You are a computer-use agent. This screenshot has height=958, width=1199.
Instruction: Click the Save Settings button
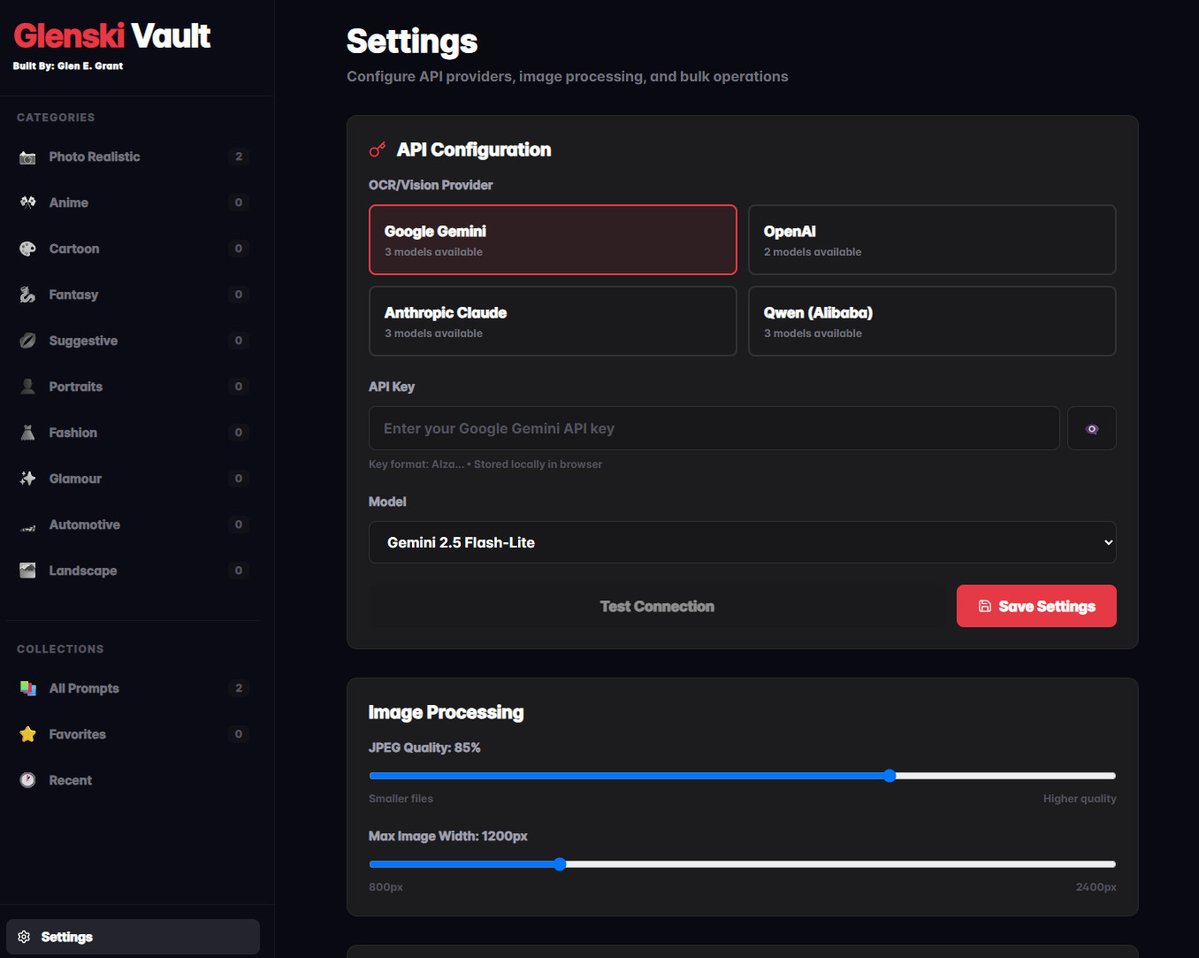[x=1036, y=606]
